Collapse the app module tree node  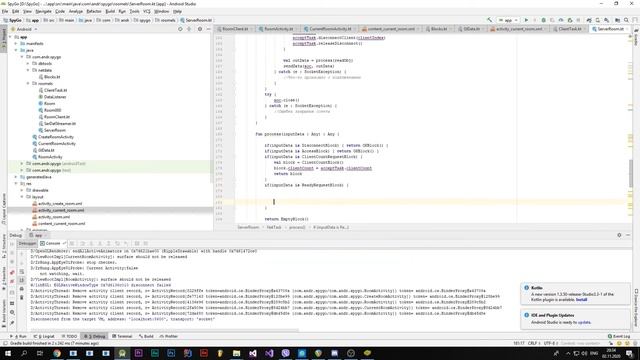tap(10, 37)
